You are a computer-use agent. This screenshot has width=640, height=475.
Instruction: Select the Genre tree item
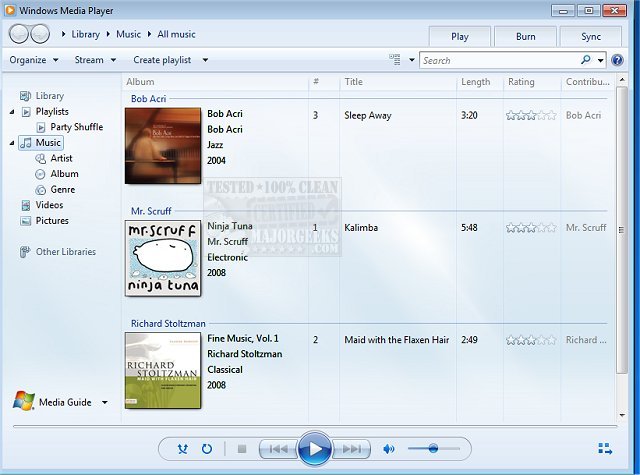[63, 190]
